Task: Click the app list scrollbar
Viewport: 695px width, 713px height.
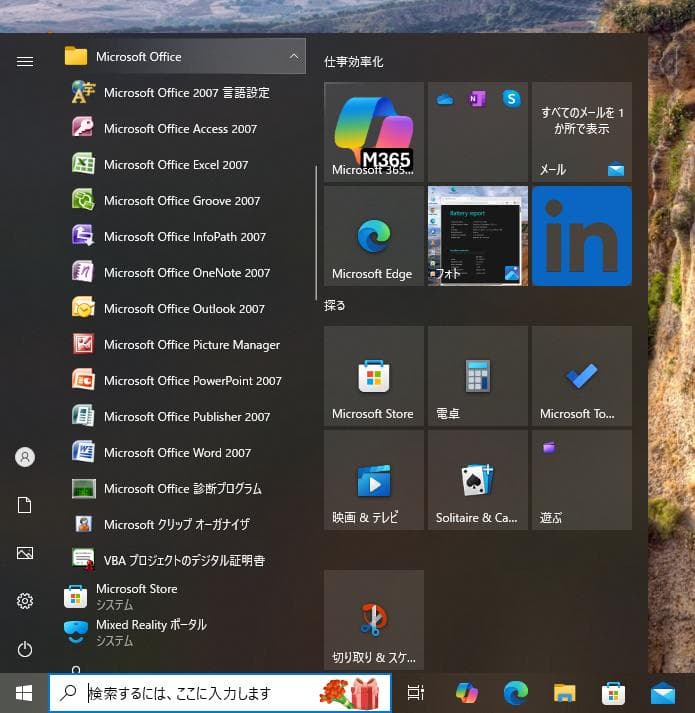Action: pyautogui.click(x=316, y=233)
